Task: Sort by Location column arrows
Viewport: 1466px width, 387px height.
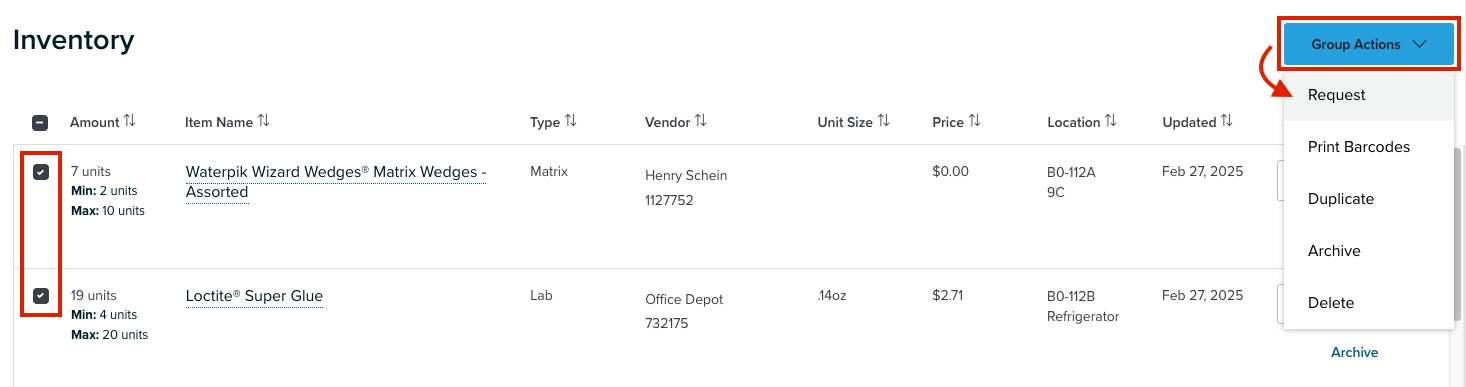Action: click(x=1111, y=121)
